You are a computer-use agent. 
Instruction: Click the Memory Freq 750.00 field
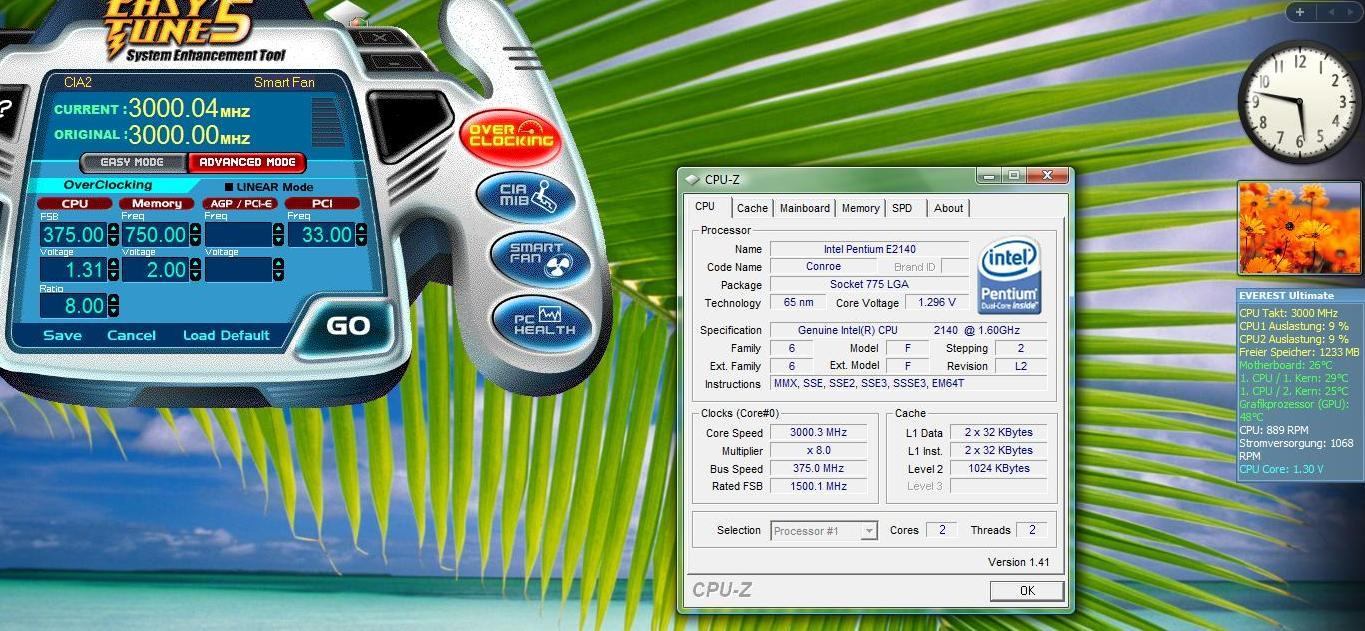156,235
